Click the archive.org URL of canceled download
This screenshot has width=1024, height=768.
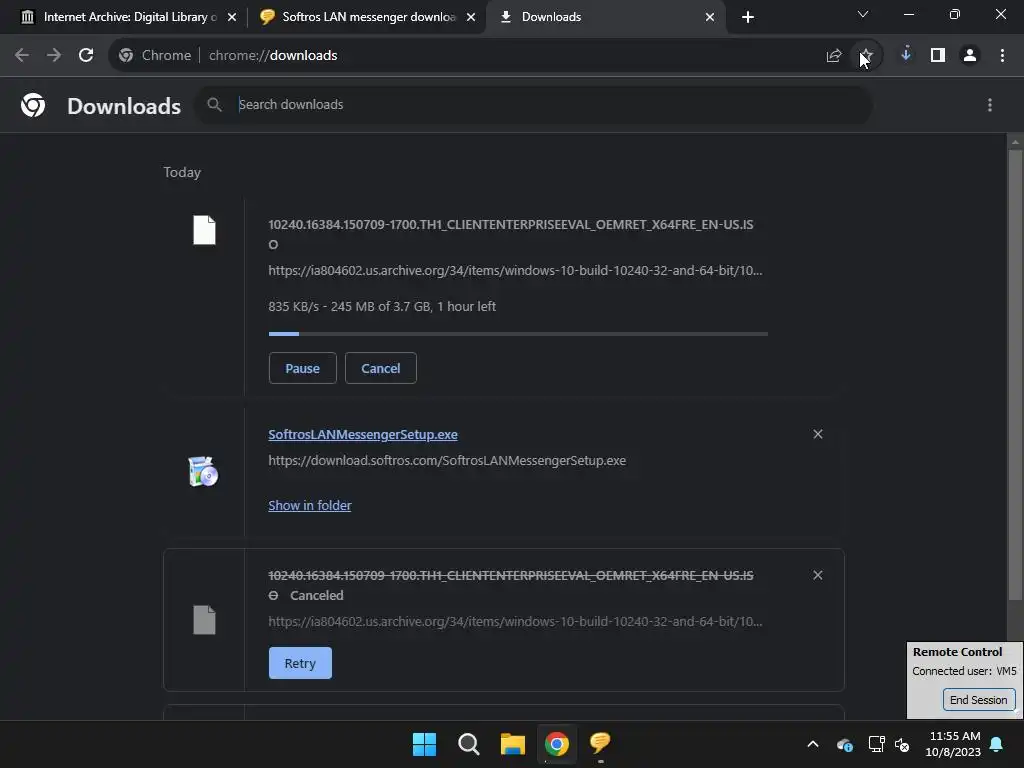click(x=515, y=622)
